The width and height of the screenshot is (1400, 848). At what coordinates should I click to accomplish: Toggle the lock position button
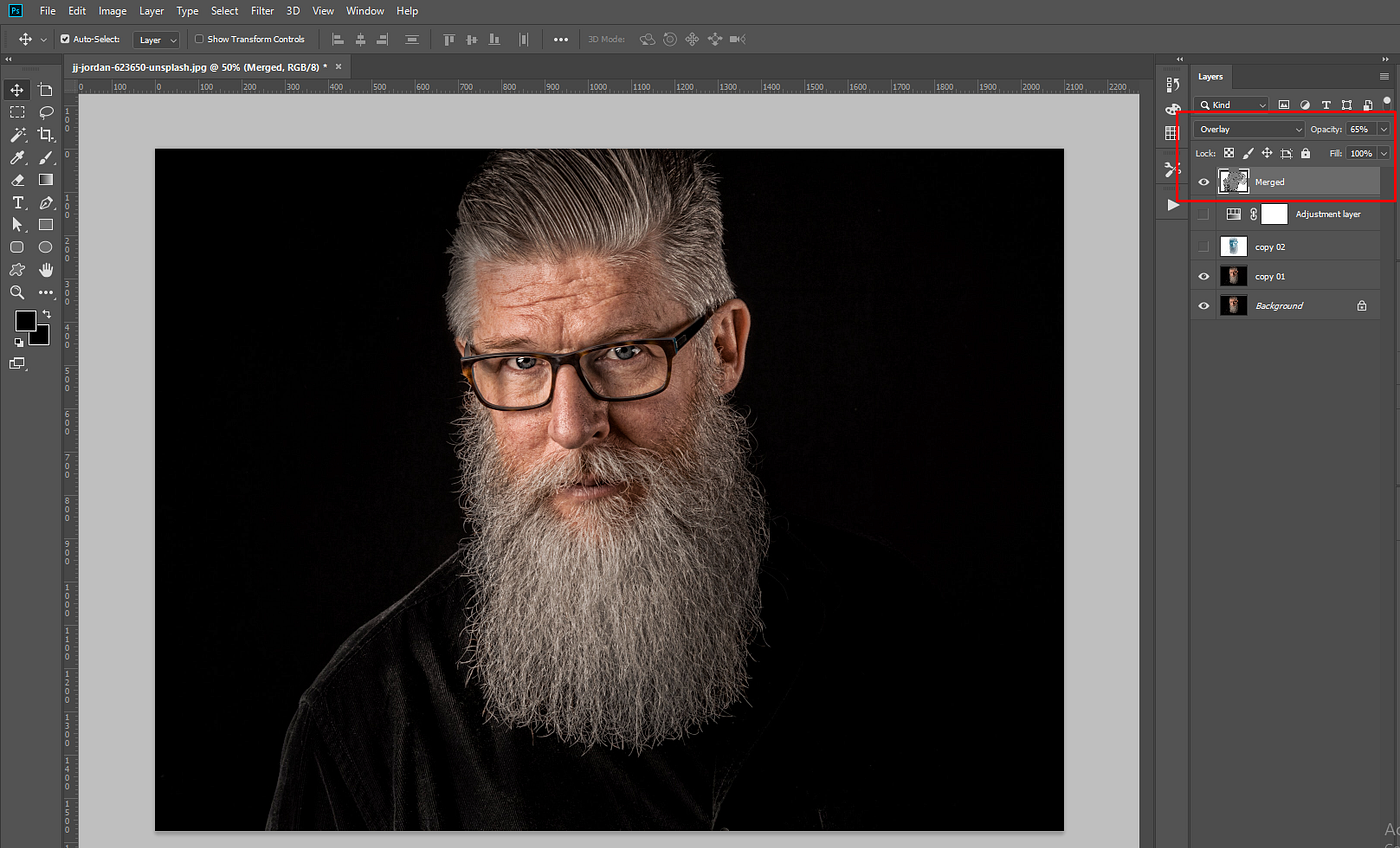[1267, 153]
